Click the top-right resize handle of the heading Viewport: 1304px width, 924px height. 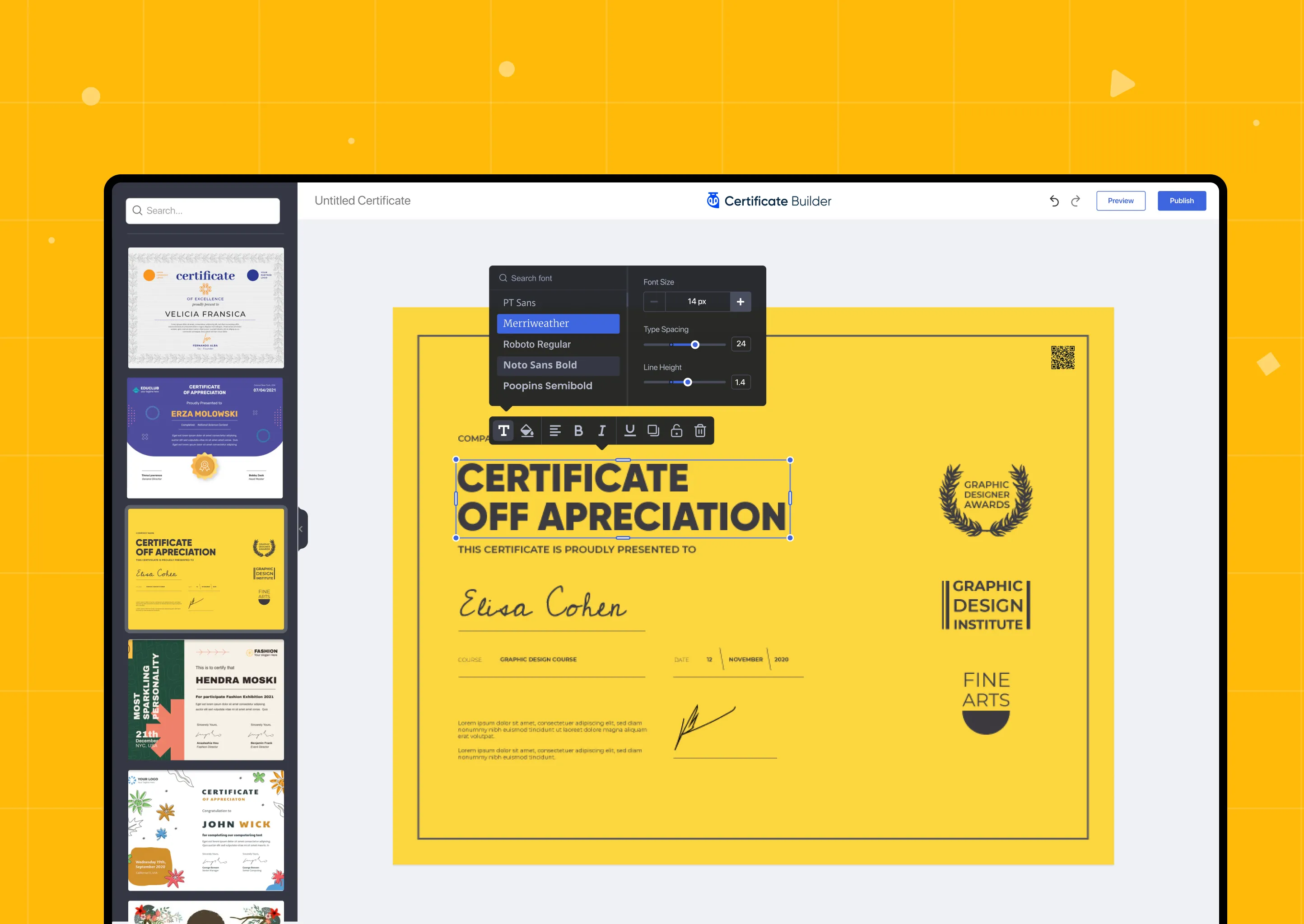790,460
